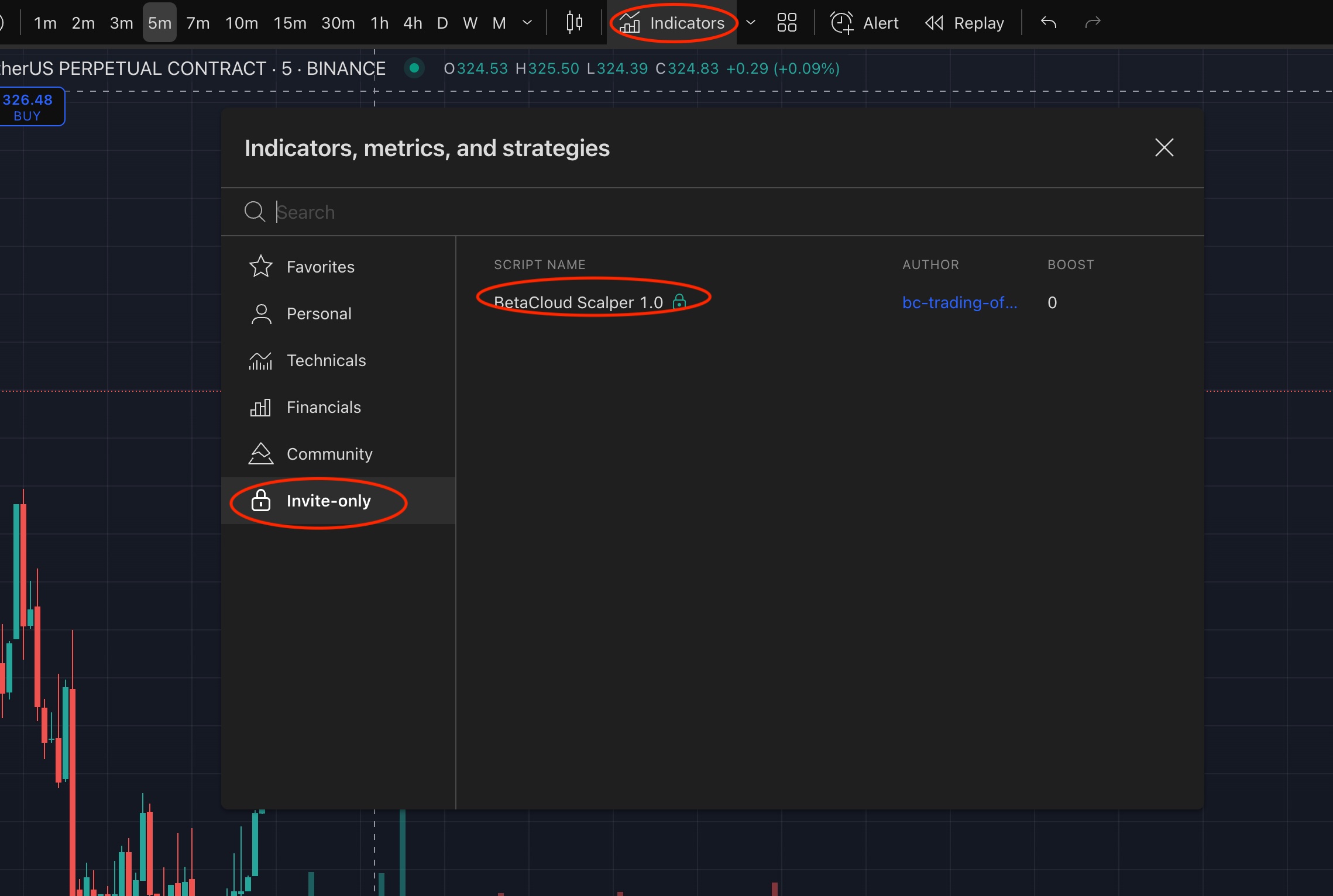Image resolution: width=1333 pixels, height=896 pixels.
Task: Click the green market status dot
Action: tap(414, 68)
